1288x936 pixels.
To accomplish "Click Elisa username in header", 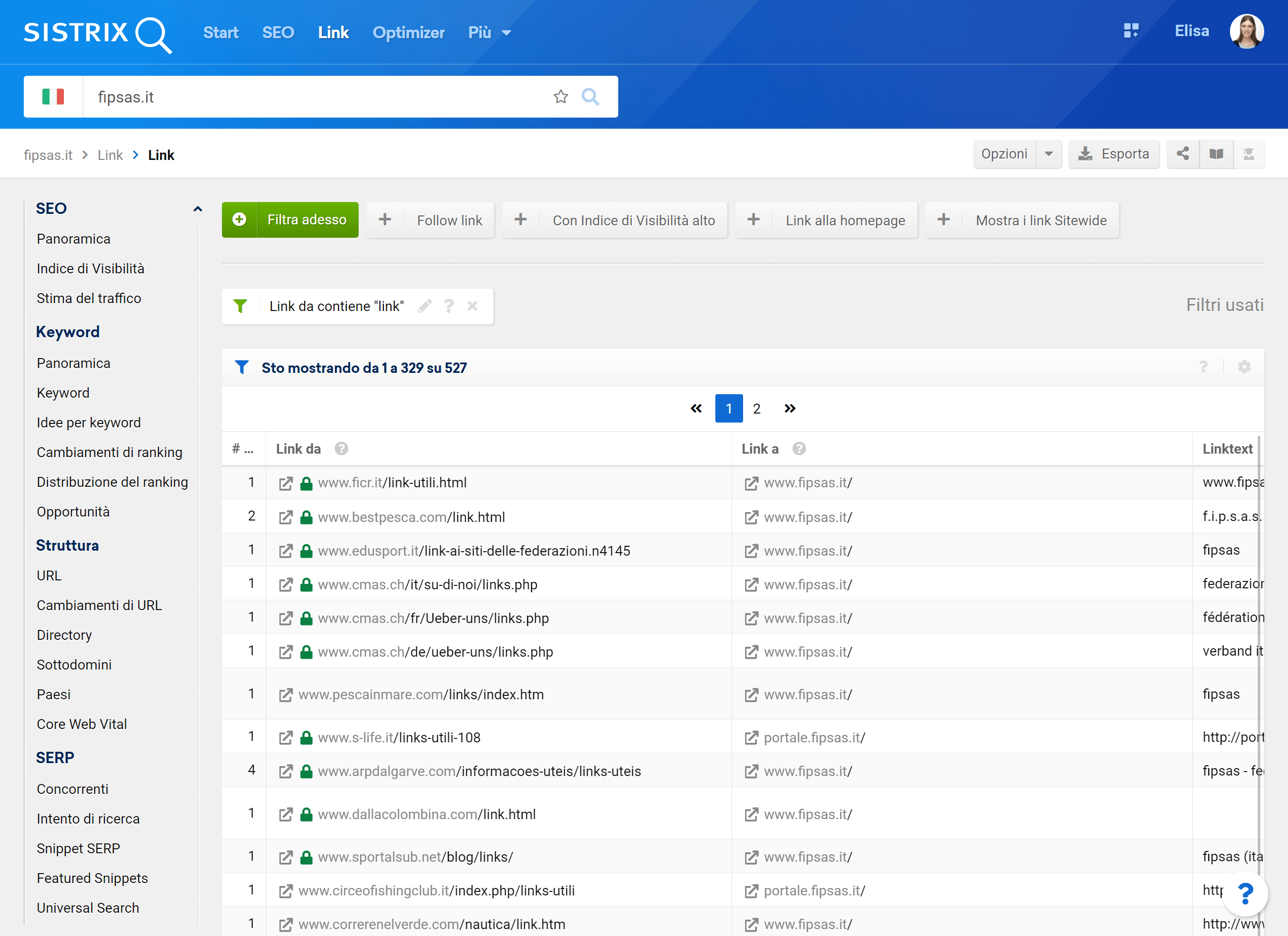I will click(x=1191, y=31).
